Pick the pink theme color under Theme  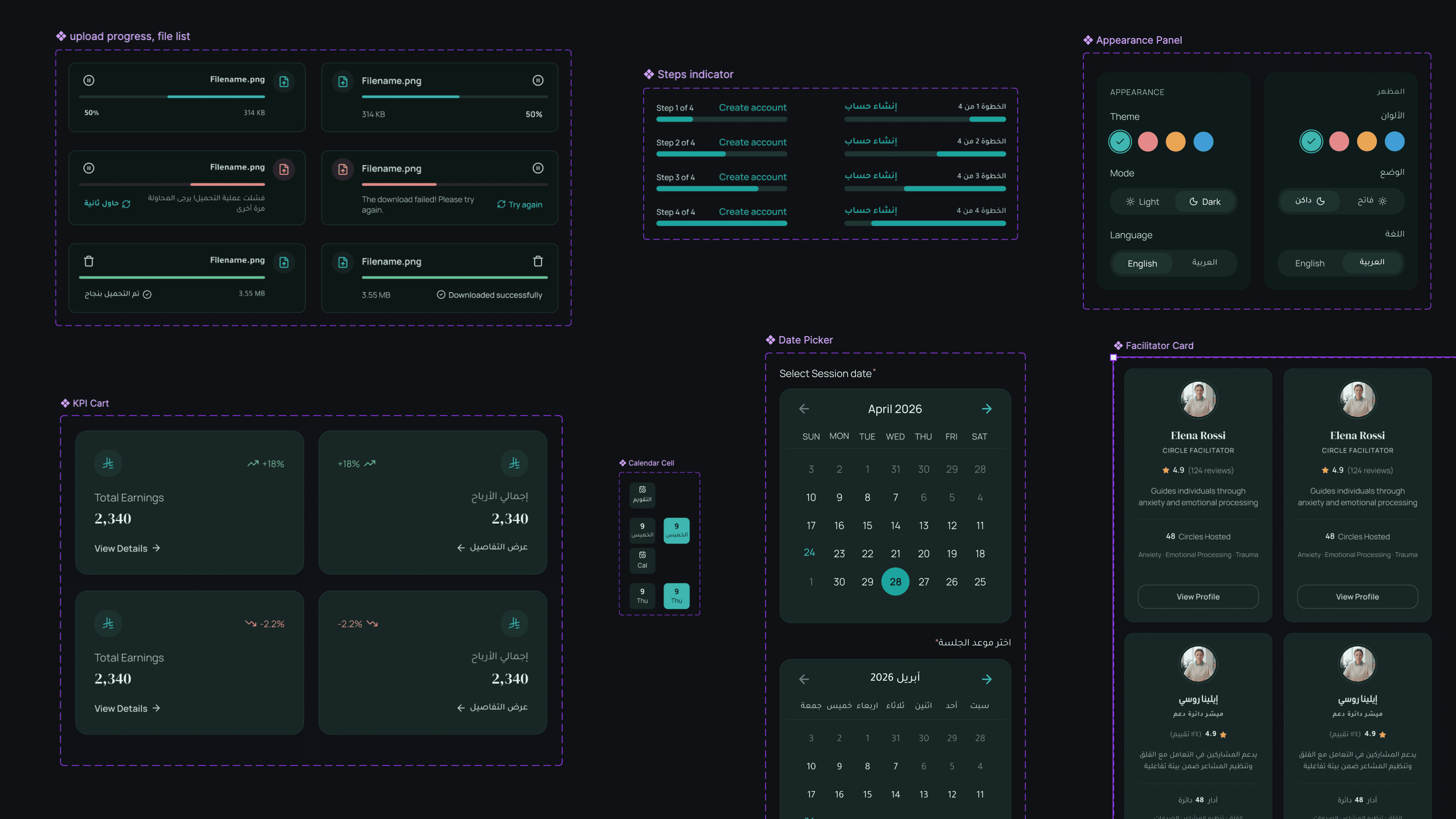point(1148,142)
